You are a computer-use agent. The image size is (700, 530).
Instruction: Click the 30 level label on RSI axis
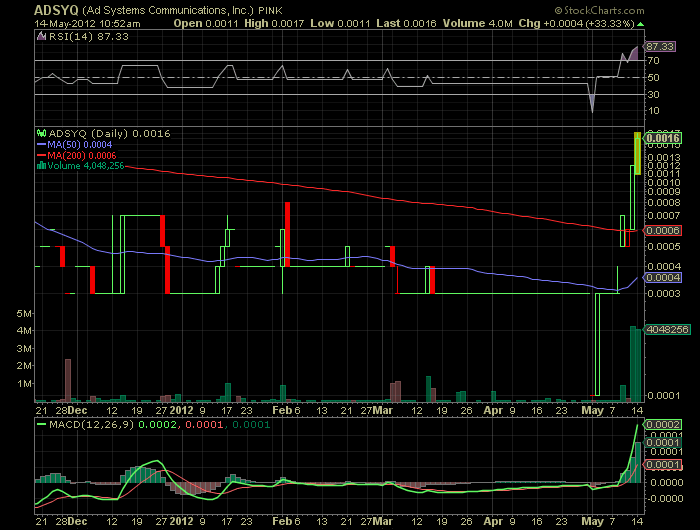click(x=654, y=95)
